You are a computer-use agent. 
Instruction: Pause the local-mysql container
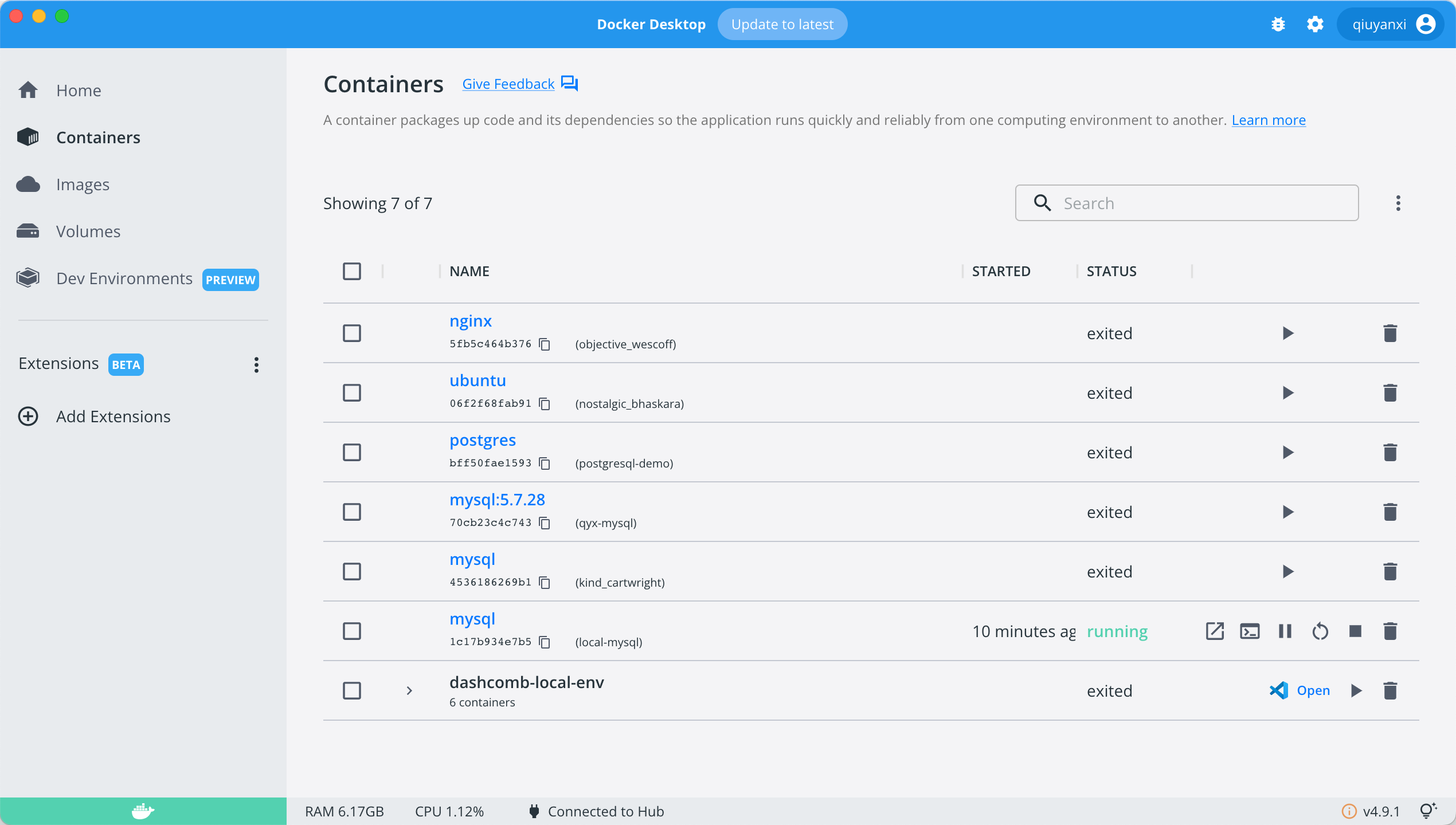tap(1285, 631)
